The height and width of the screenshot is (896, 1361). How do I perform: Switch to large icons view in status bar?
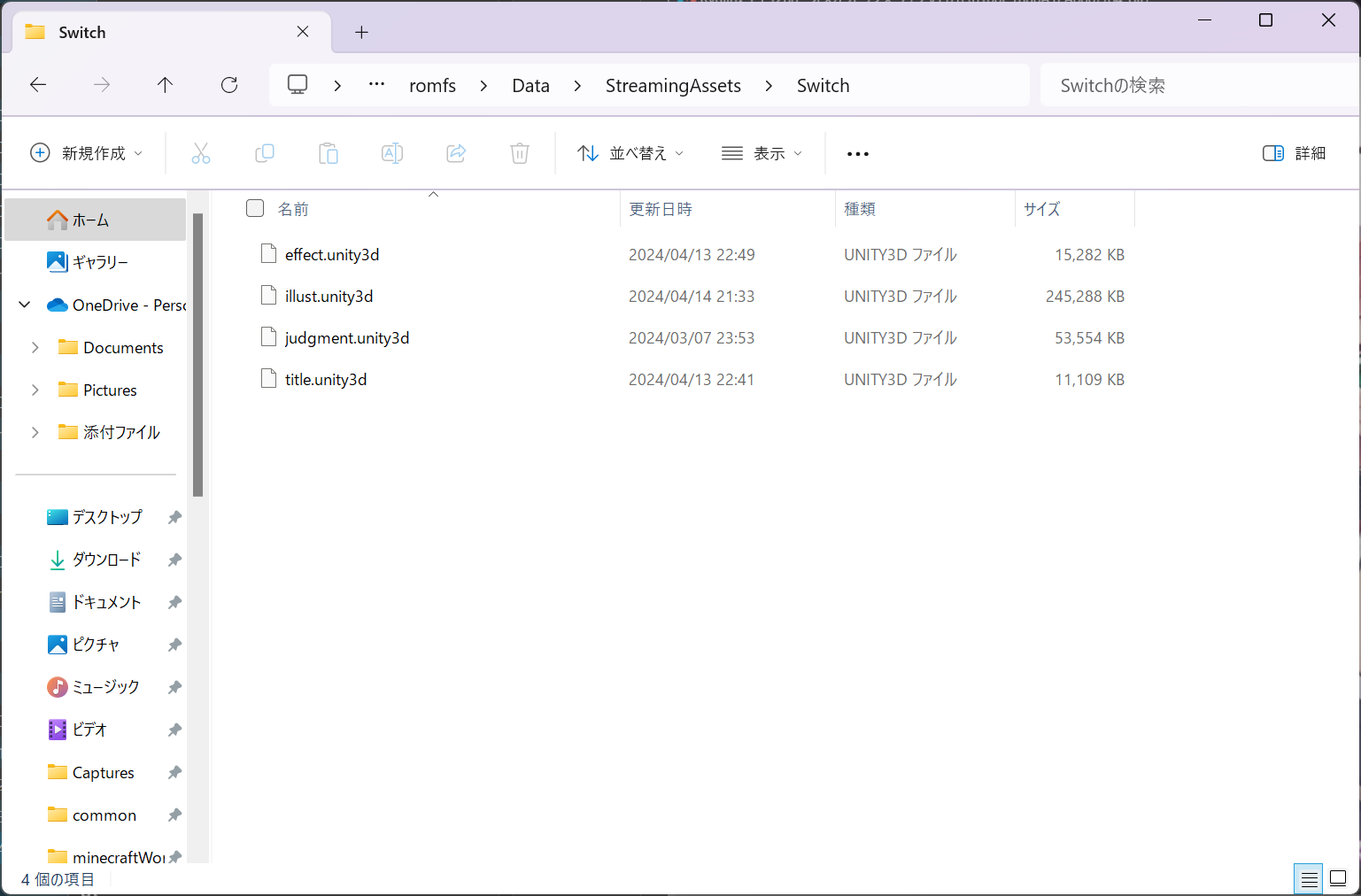[1338, 878]
